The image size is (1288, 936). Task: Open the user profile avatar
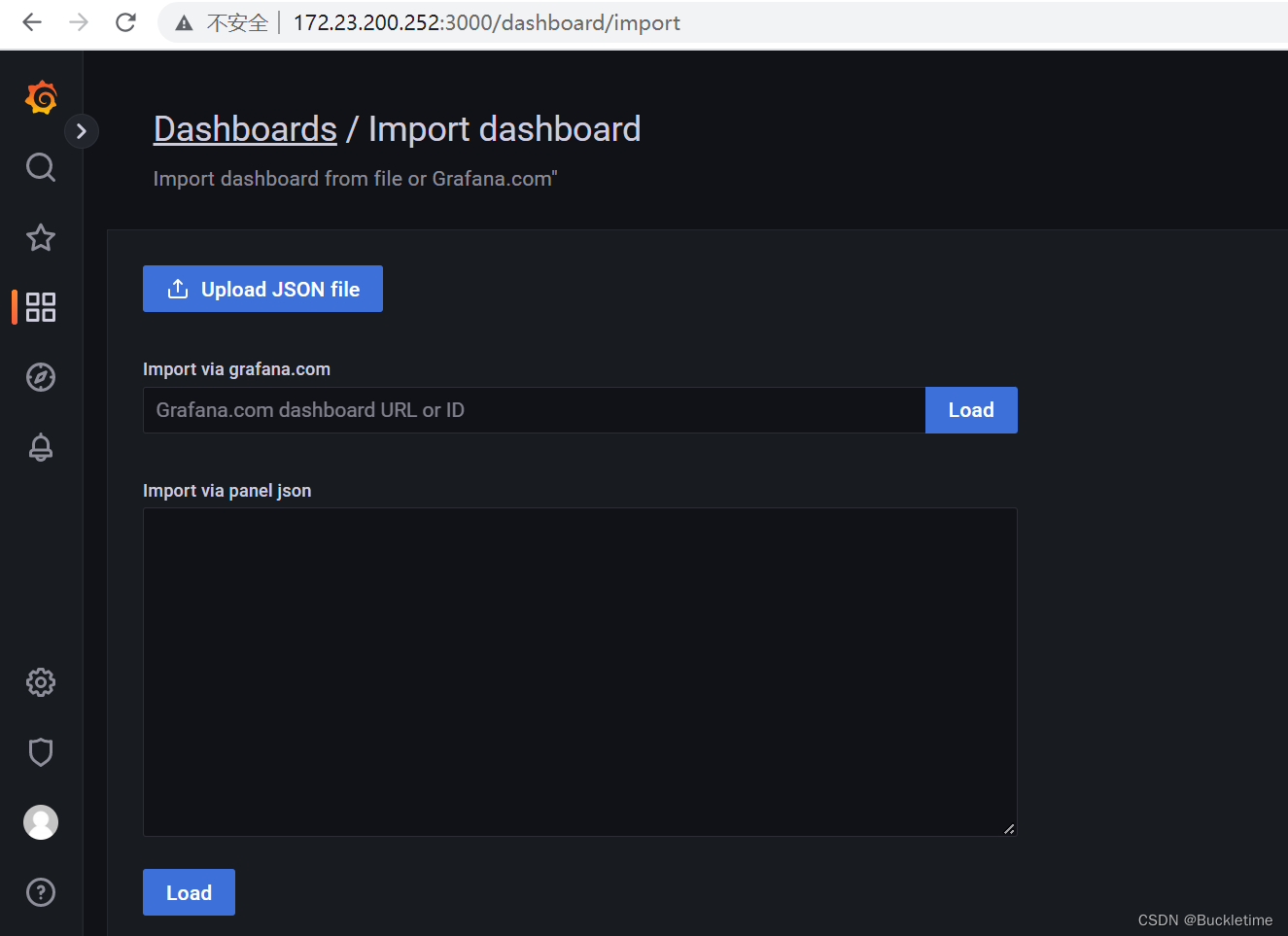point(41,822)
